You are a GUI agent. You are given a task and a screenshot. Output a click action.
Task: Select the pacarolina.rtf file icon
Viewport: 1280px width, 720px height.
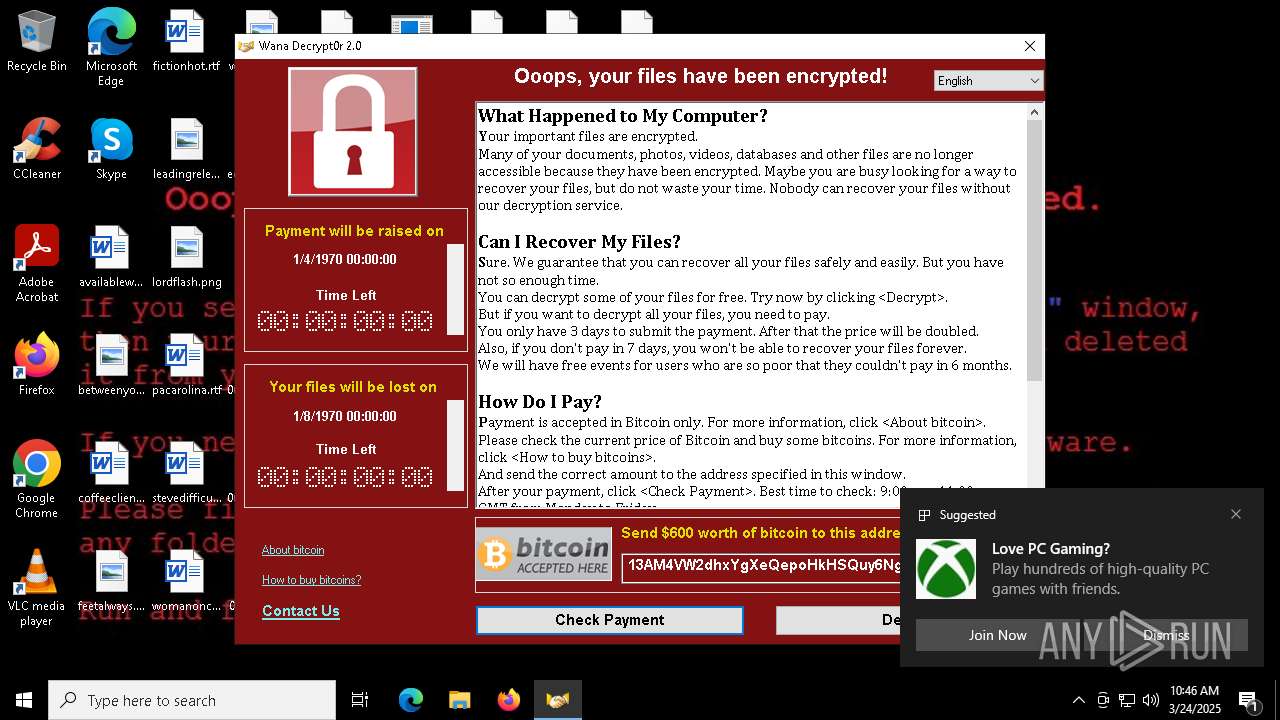click(186, 365)
